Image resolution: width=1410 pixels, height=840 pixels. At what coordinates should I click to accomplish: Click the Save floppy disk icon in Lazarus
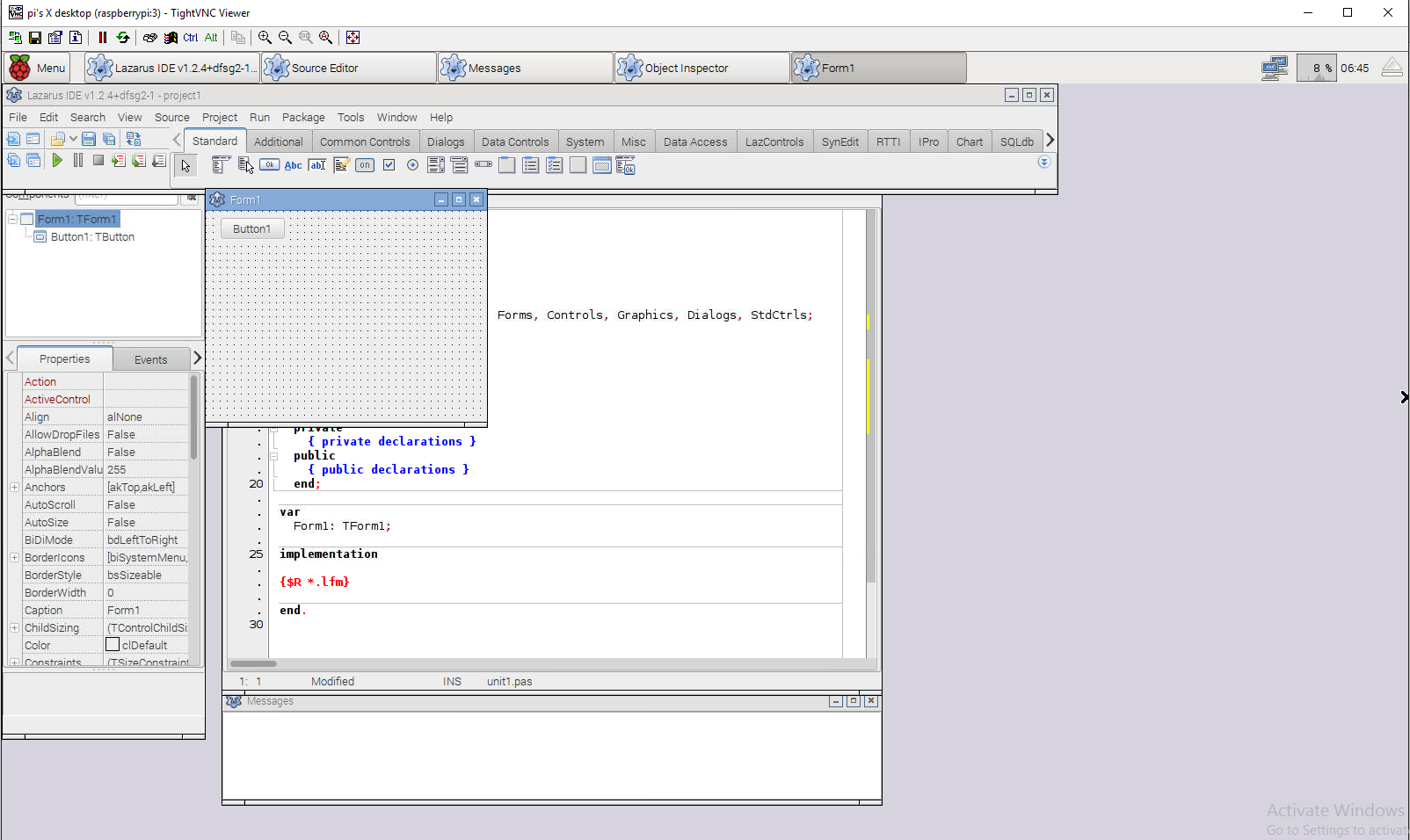pos(89,139)
